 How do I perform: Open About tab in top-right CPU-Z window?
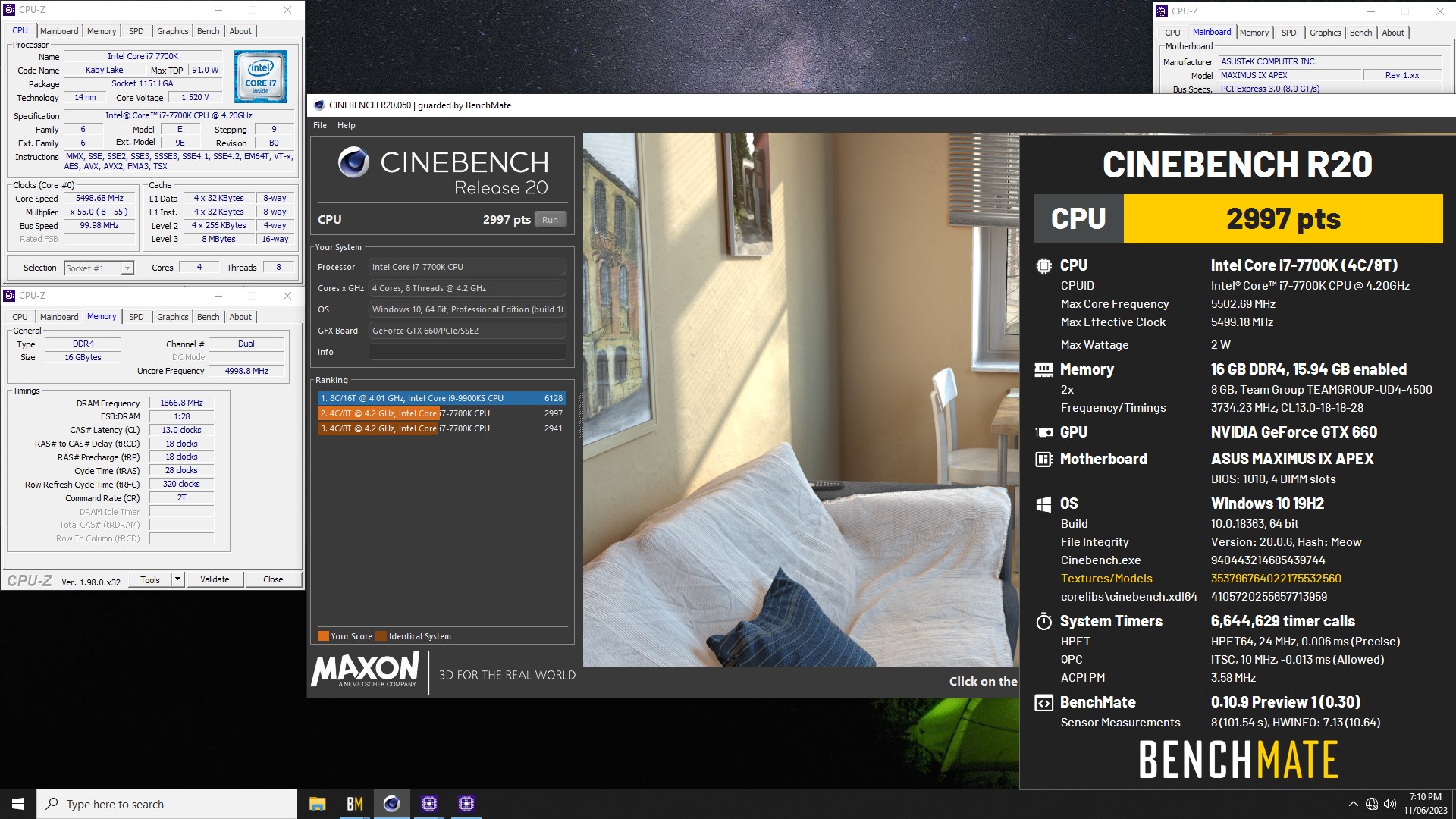(1393, 33)
